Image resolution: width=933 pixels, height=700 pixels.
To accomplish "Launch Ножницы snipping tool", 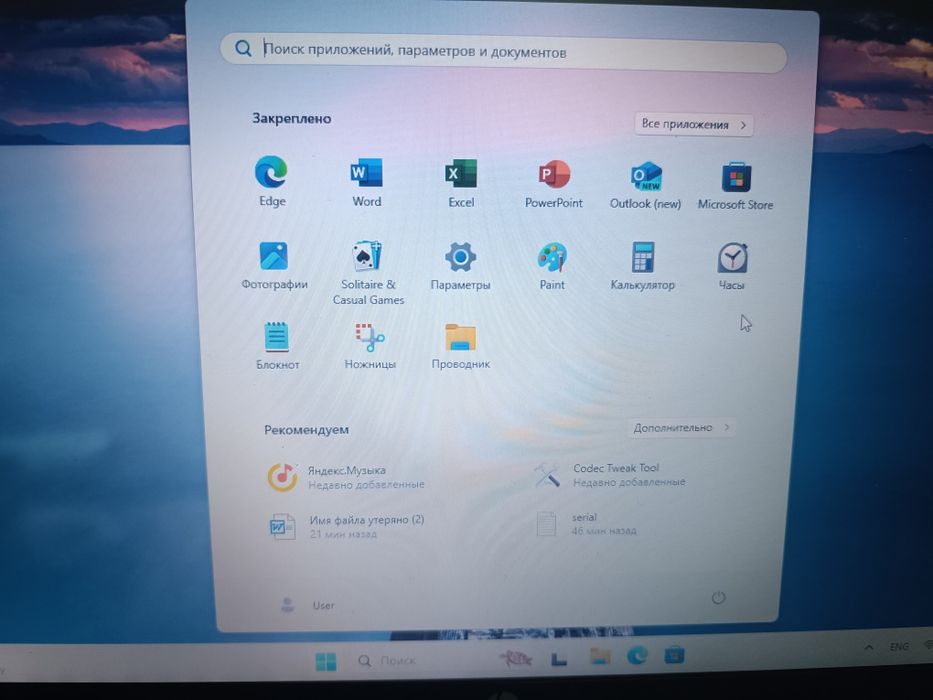I will 370,345.
